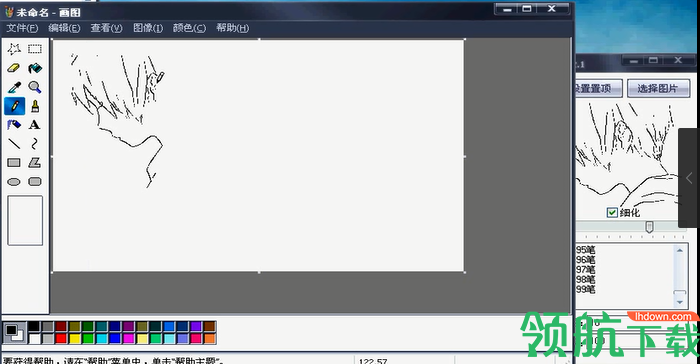Open the 颜色(C) menu
700x364 pixels.
click(189, 28)
